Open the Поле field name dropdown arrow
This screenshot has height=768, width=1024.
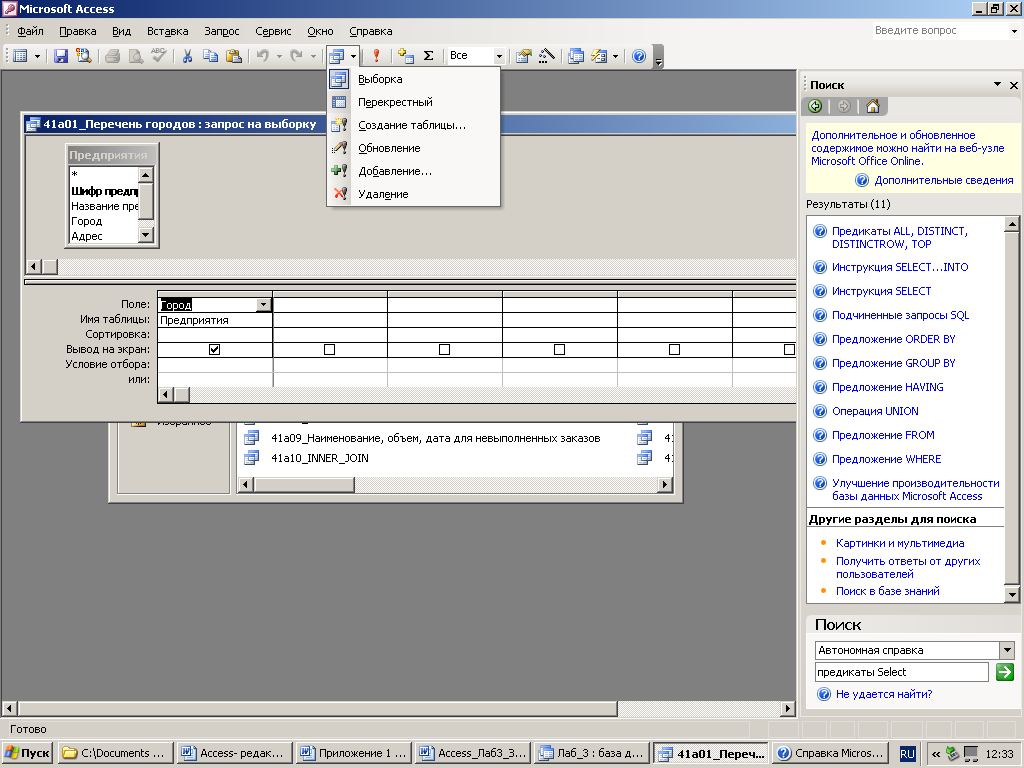point(263,304)
